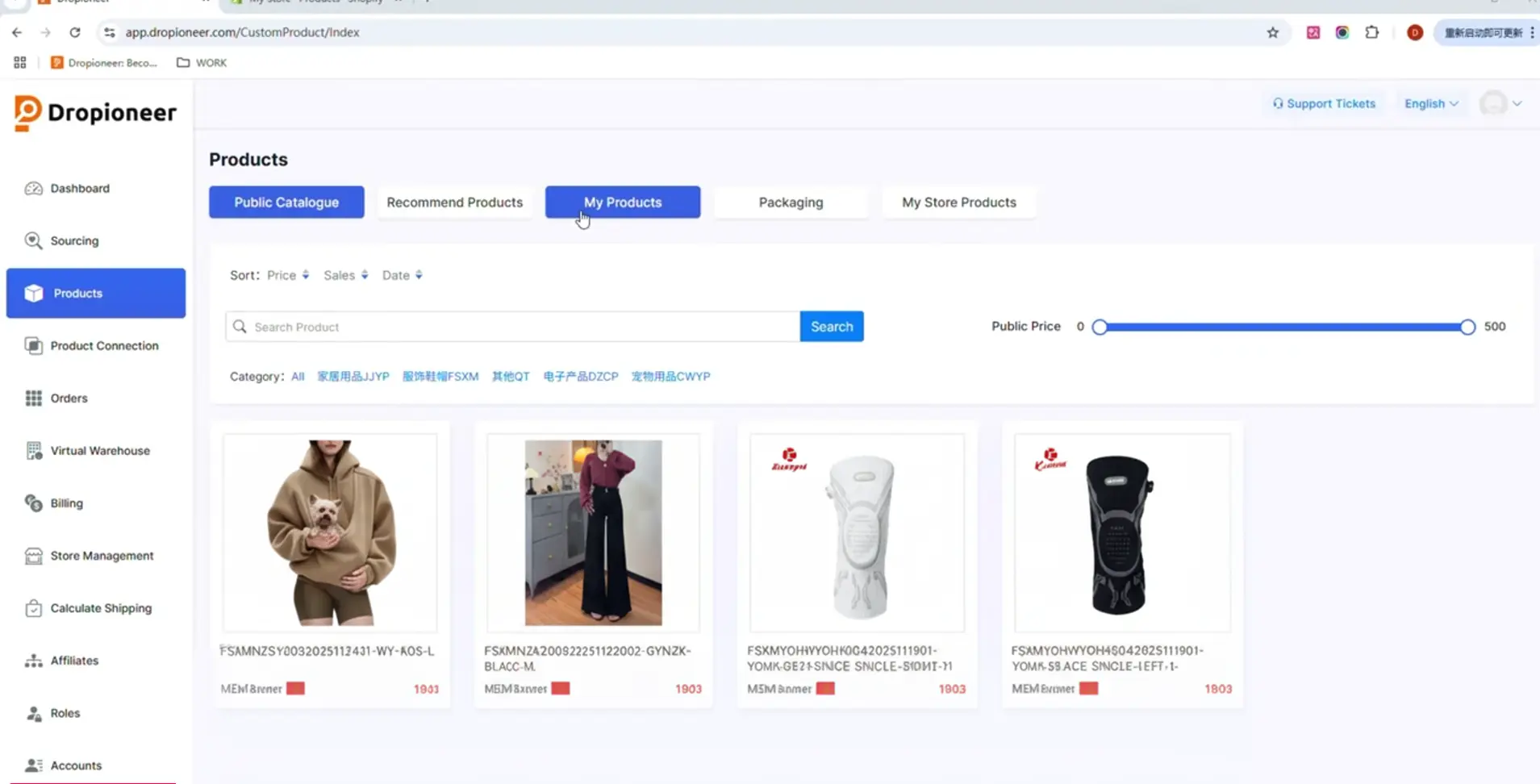The image size is (1540, 784).
Task: Open the Packaging tab
Action: (790, 202)
